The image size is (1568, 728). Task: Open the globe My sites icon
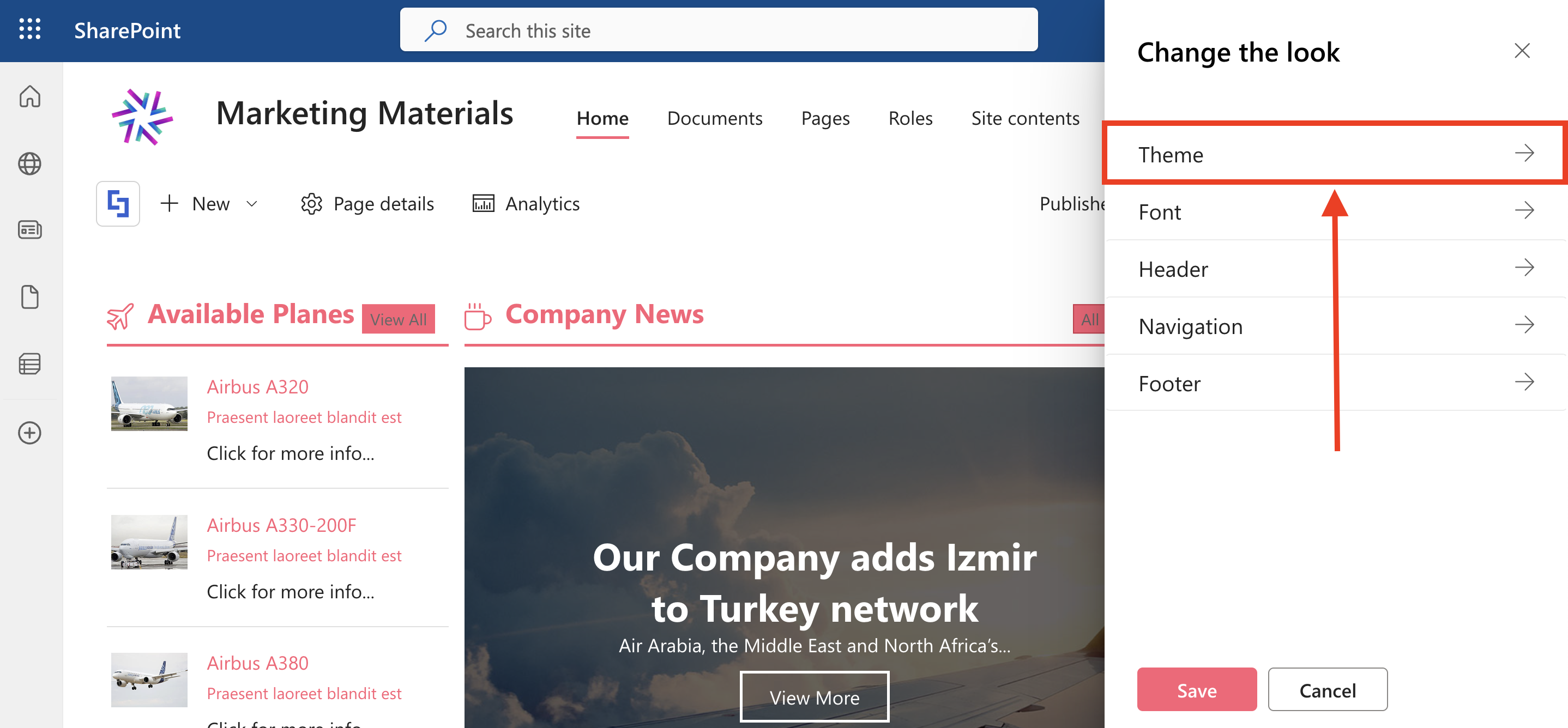30,163
